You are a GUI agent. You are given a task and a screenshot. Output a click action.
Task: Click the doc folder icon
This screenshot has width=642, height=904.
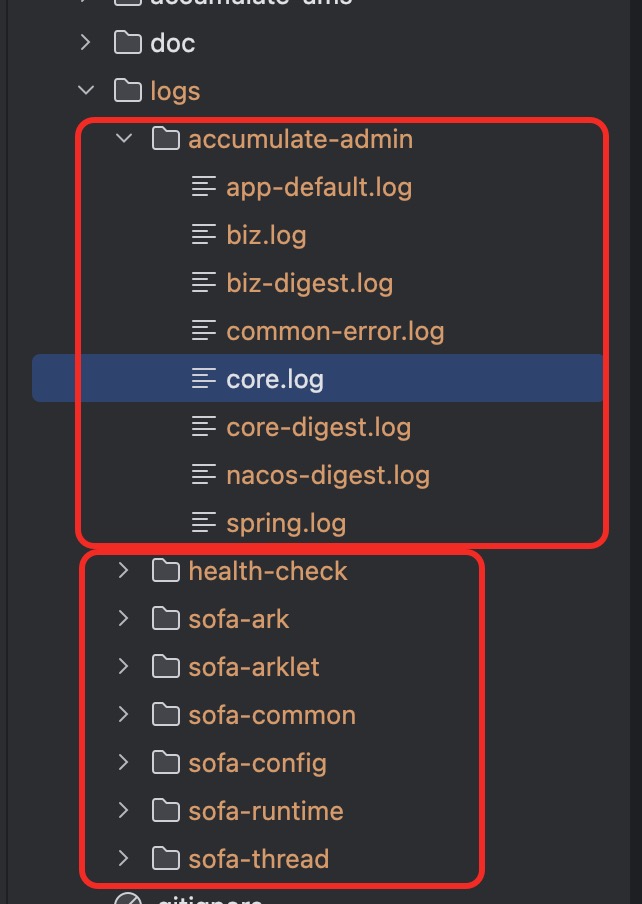point(127,43)
